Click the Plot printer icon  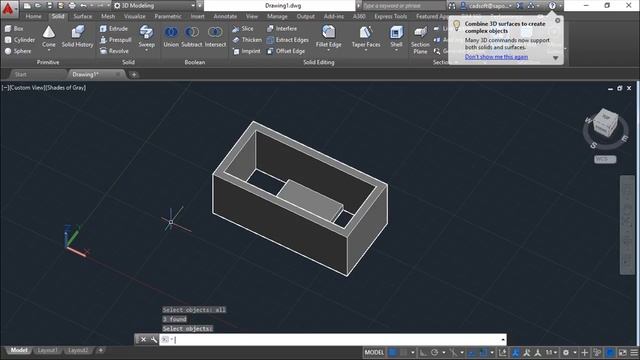(72, 6)
